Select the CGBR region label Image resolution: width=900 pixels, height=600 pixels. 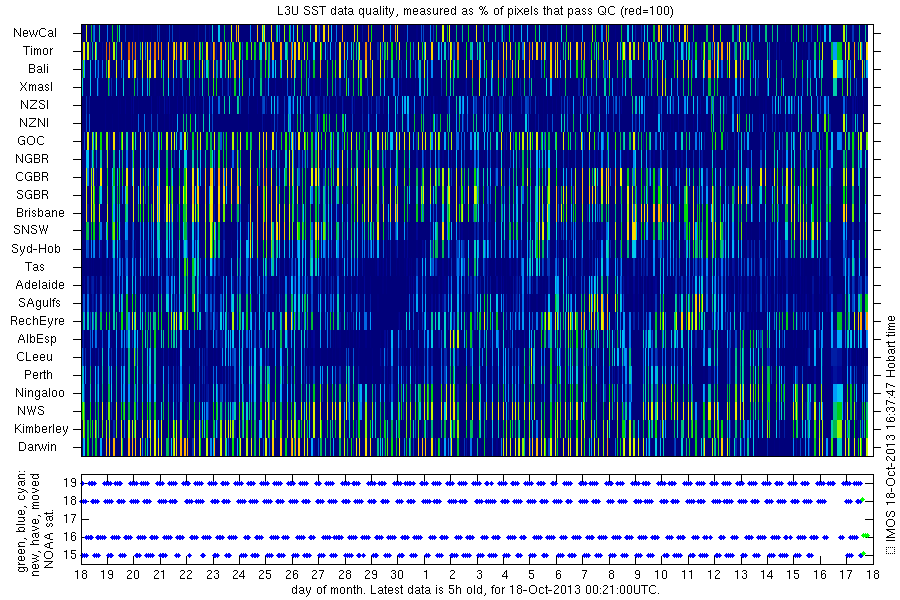(x=32, y=176)
